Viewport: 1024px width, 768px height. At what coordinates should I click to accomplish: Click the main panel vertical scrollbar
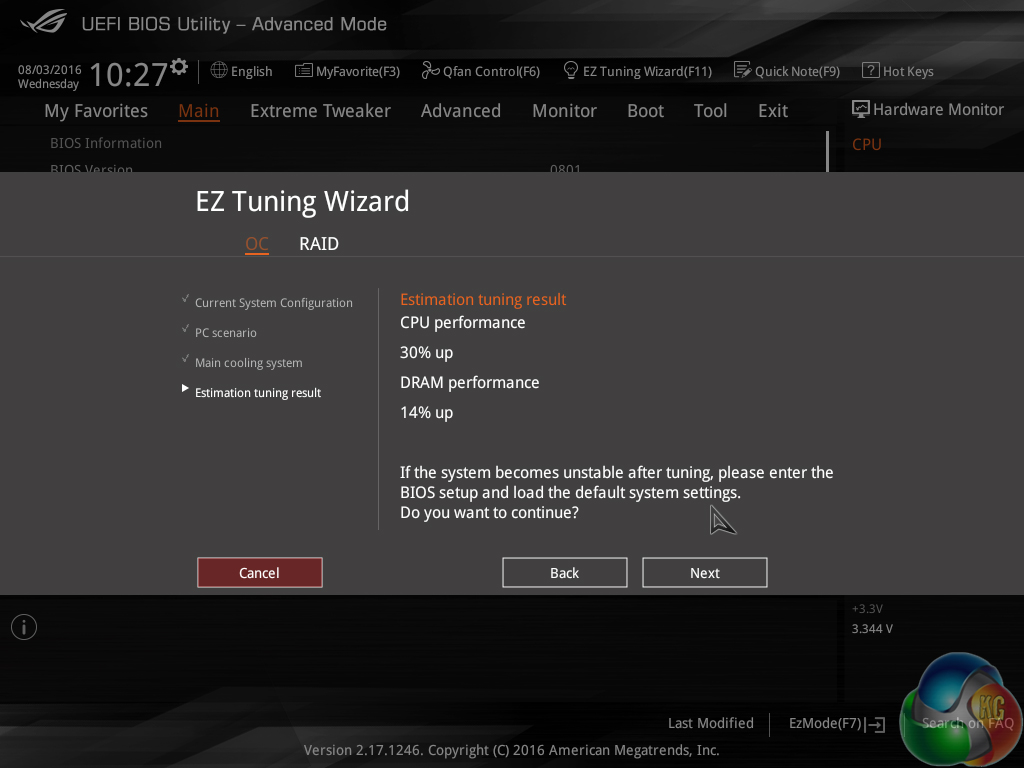[827, 152]
